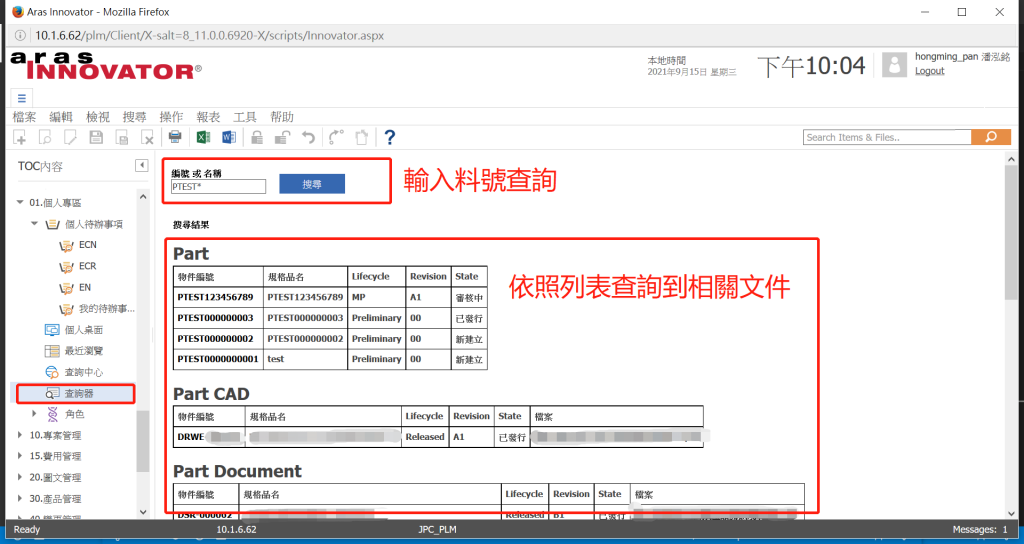The height and width of the screenshot is (544, 1024).
Task: Click the Edit item pencil toolbar icon
Action: pyautogui.click(x=70, y=137)
